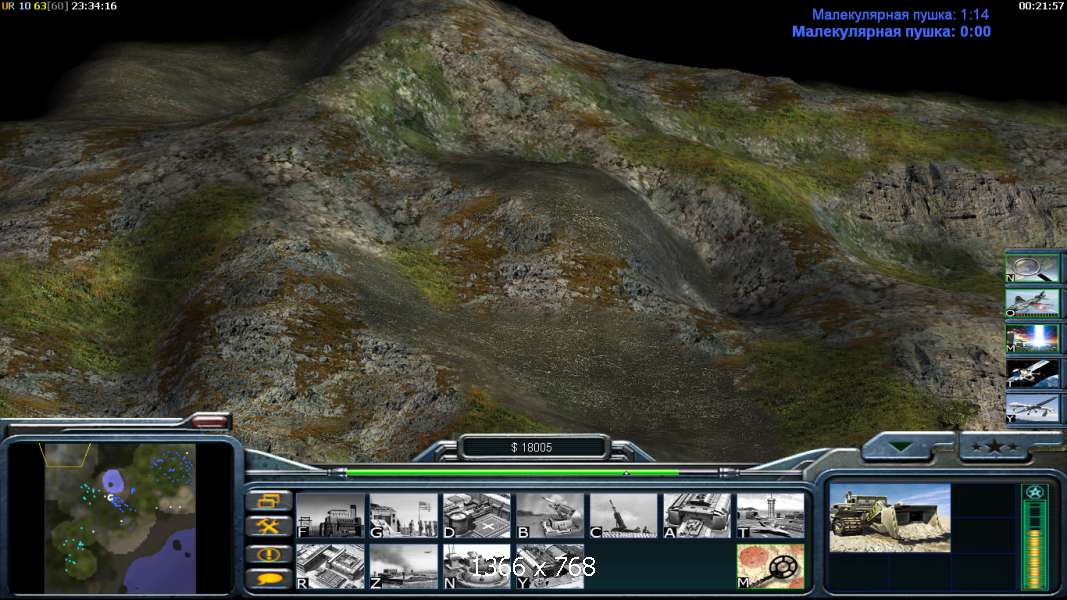Build the Airfield with hotkey T icon

[770, 515]
